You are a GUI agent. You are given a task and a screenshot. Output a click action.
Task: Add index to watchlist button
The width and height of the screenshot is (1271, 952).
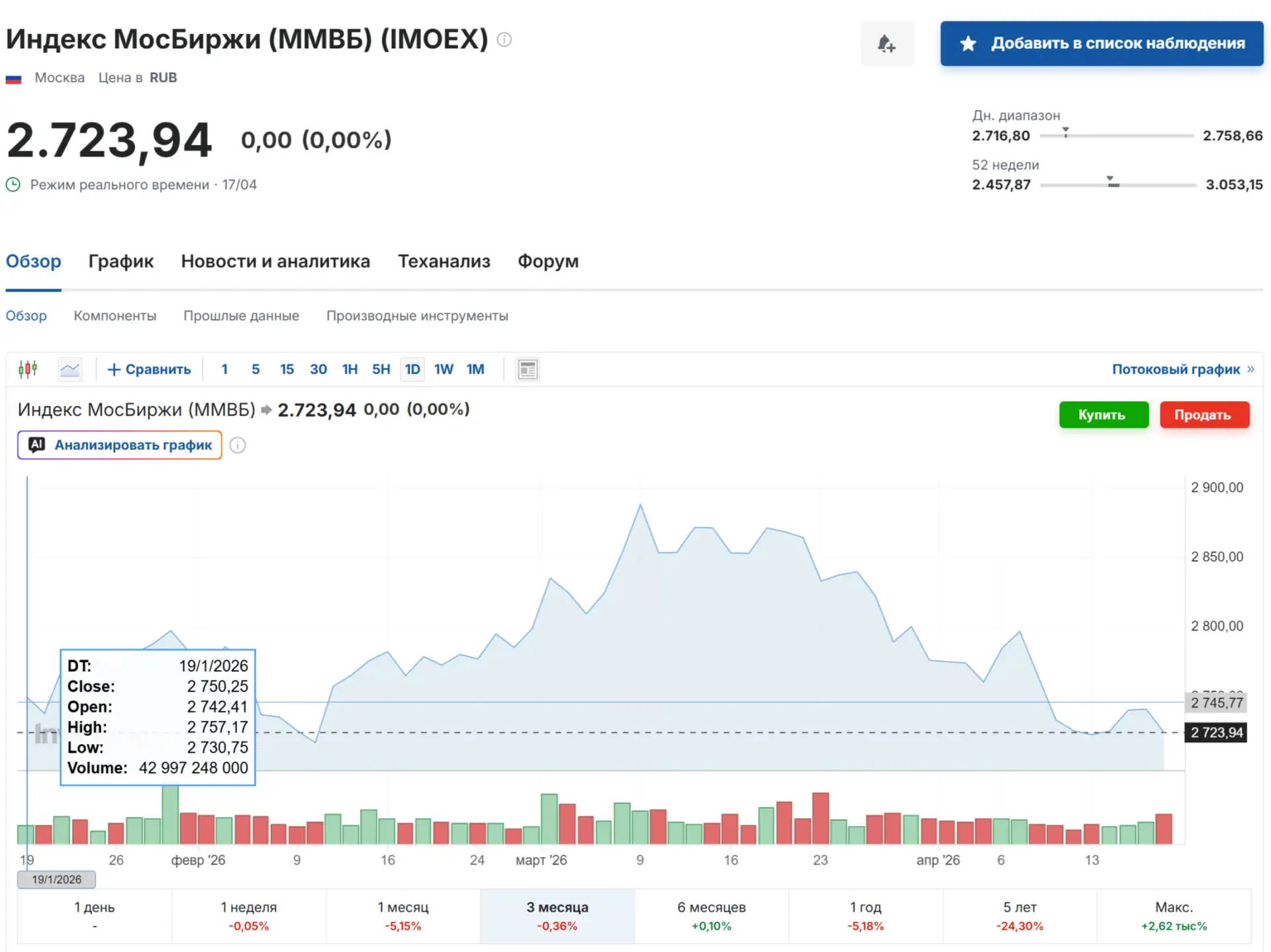click(x=1102, y=44)
